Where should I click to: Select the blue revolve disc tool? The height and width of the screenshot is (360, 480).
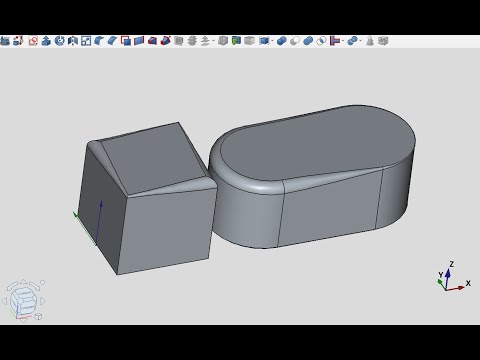click(x=59, y=41)
